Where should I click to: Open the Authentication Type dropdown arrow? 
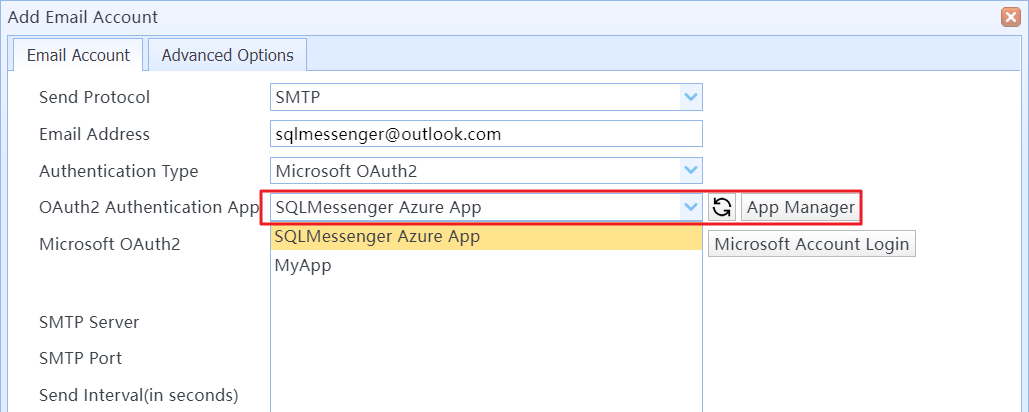pyautogui.click(x=690, y=171)
